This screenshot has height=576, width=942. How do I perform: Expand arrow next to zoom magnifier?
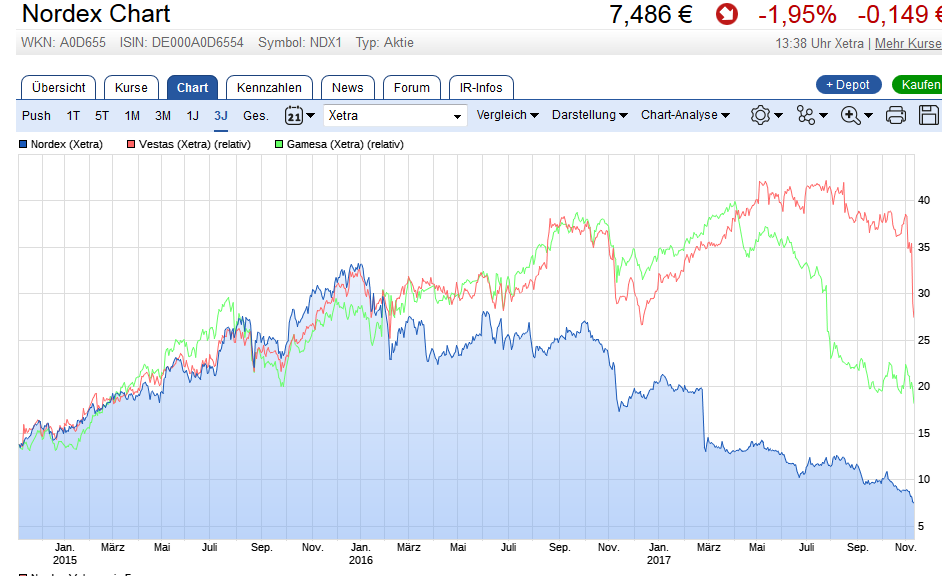tap(868, 115)
